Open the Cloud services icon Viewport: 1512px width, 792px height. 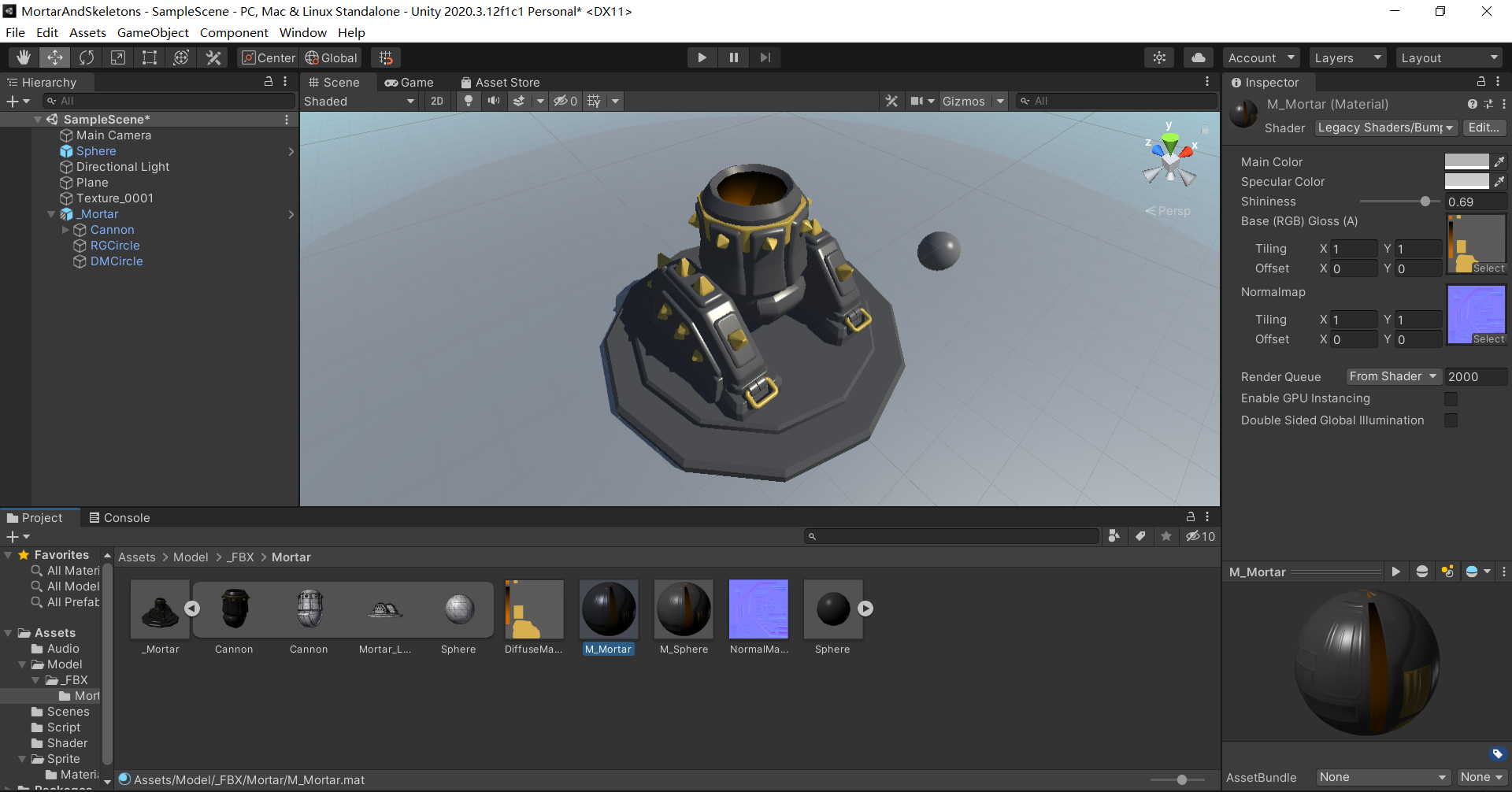(1198, 57)
